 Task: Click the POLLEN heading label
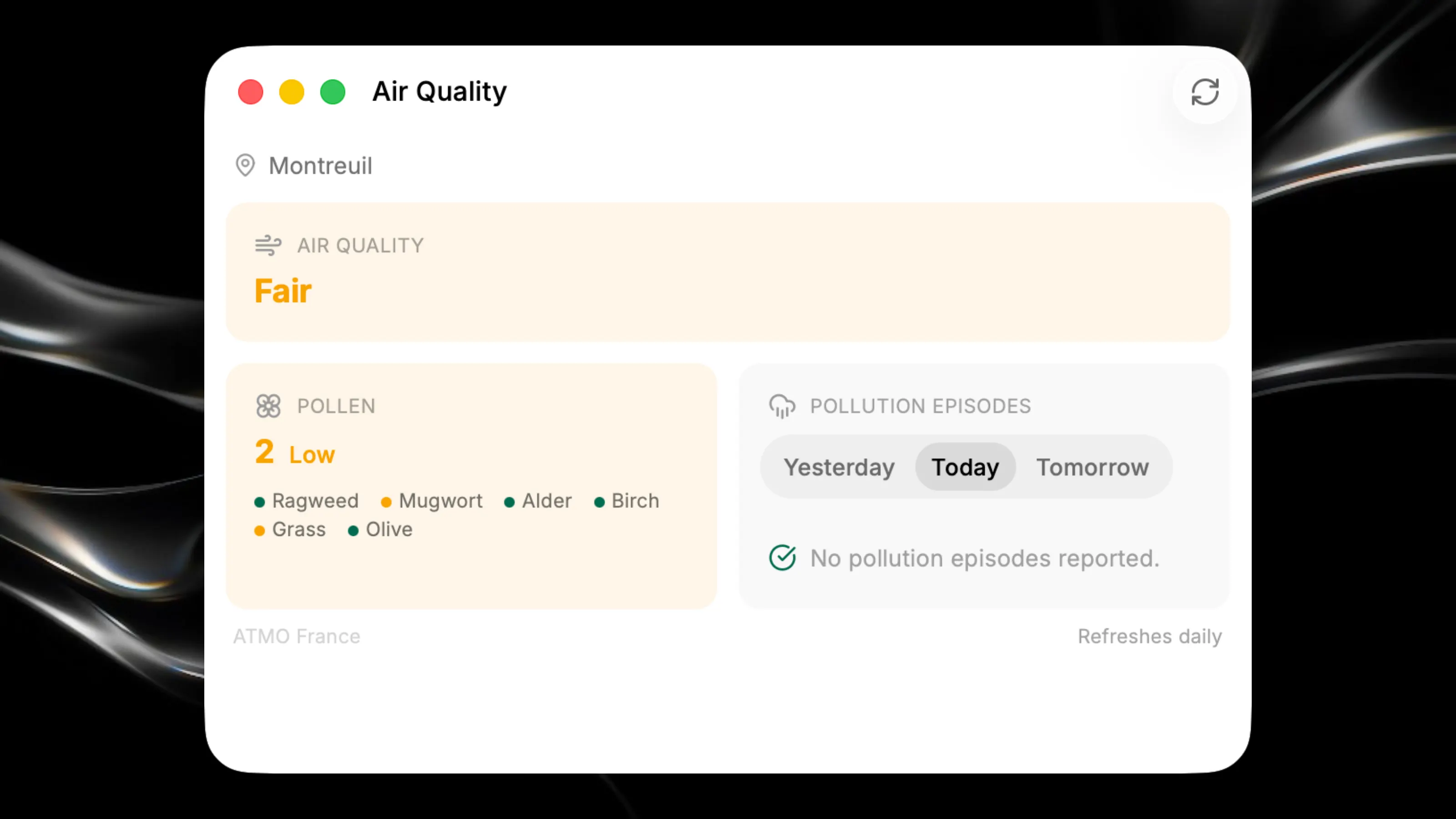click(x=336, y=406)
